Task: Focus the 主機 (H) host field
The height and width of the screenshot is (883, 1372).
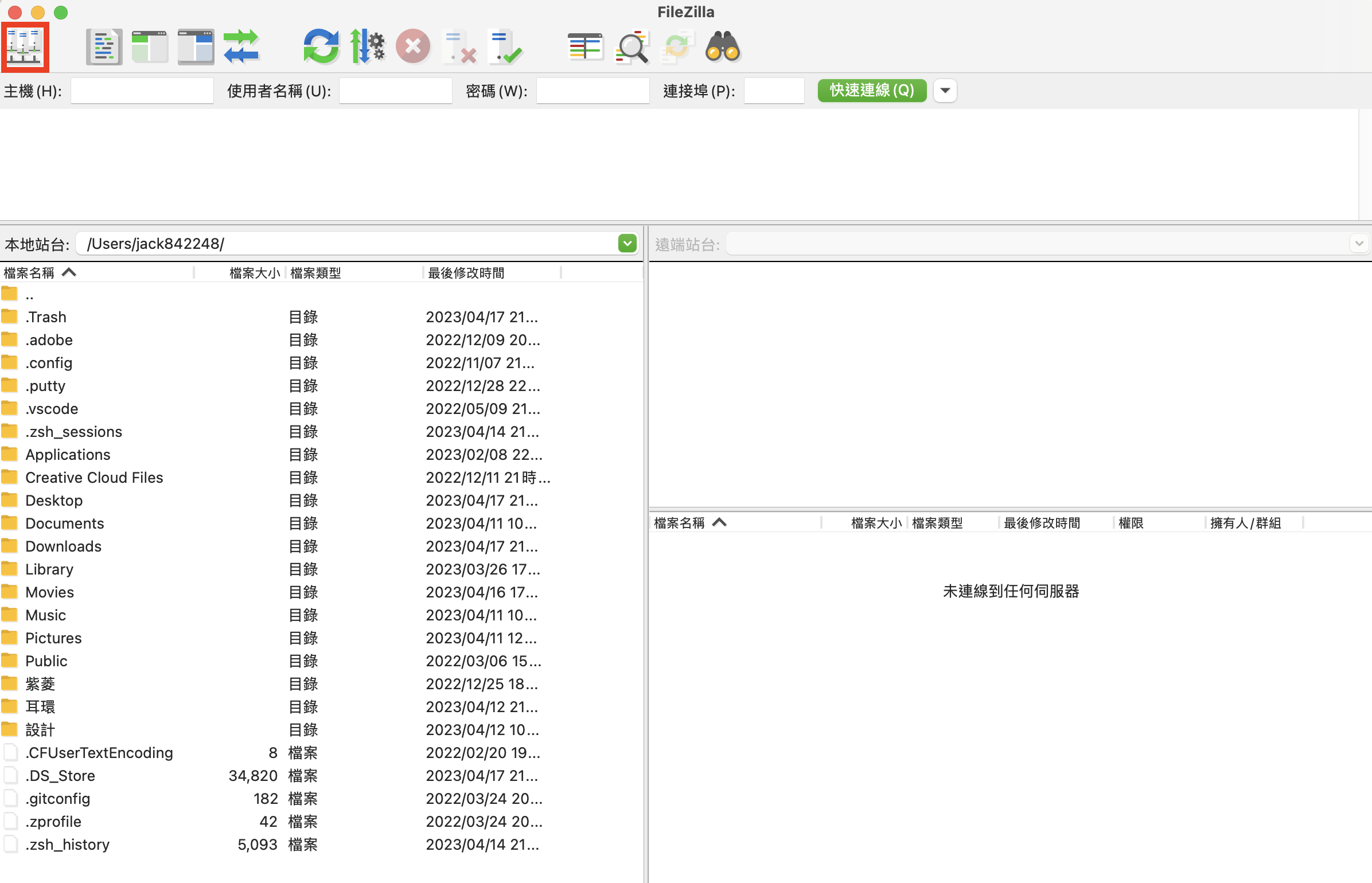Action: pyautogui.click(x=142, y=91)
